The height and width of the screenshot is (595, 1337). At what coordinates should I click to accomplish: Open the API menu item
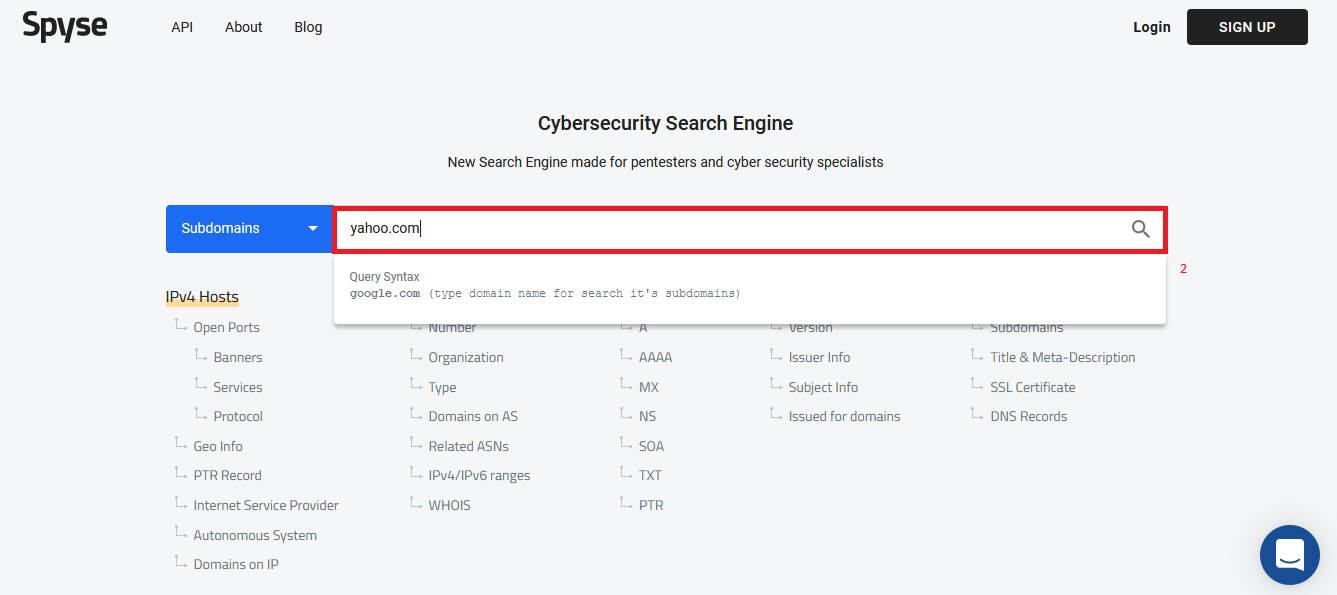tap(182, 27)
